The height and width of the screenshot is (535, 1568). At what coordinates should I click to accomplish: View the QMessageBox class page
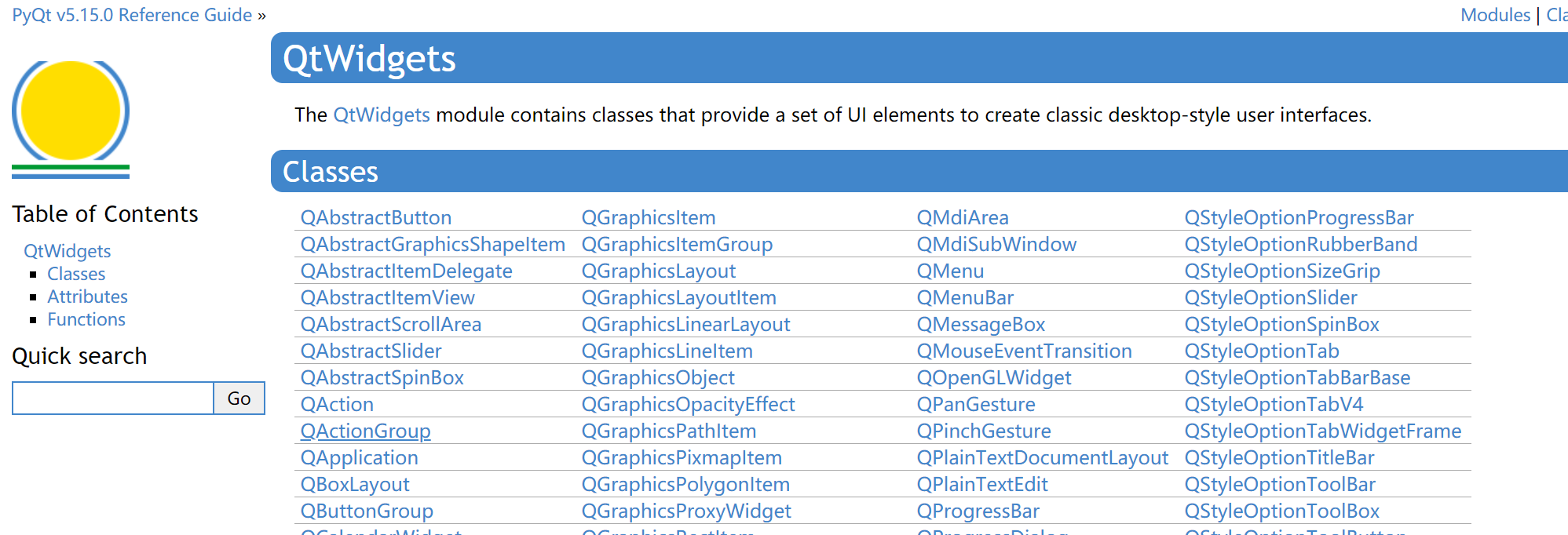click(981, 324)
